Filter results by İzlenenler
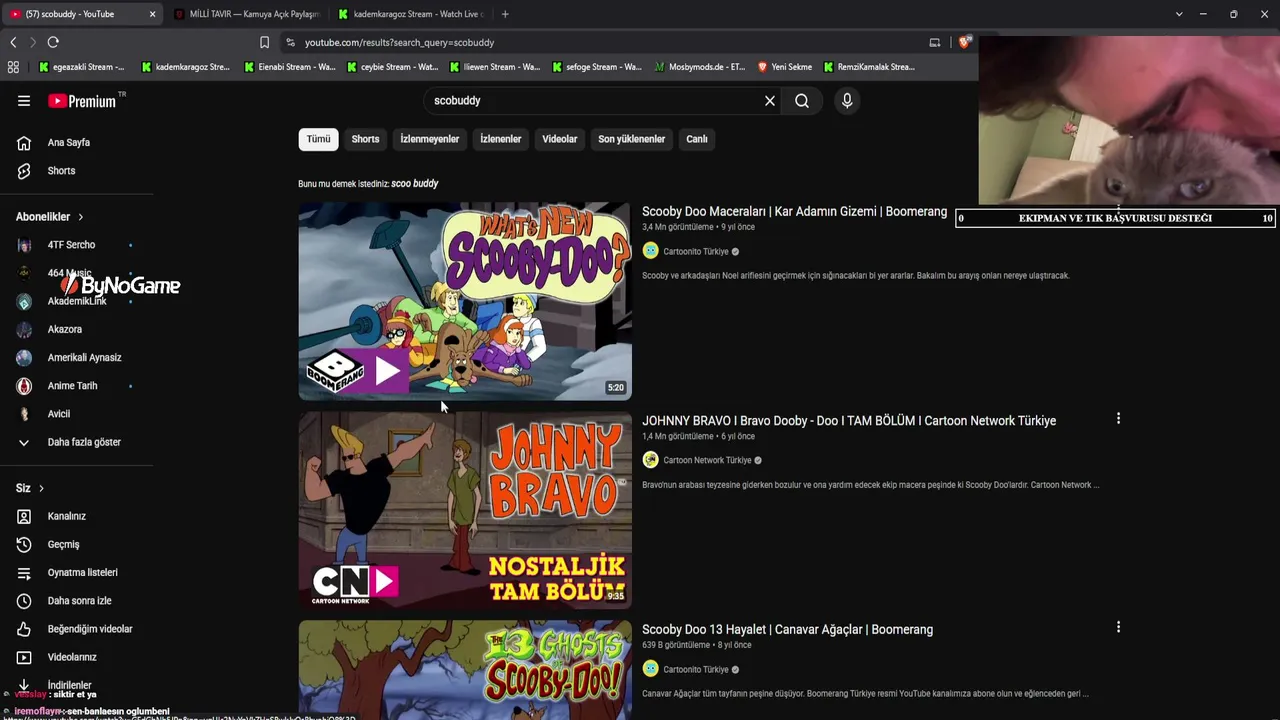Screen dimensions: 1280x720 pyautogui.click(x=501, y=139)
